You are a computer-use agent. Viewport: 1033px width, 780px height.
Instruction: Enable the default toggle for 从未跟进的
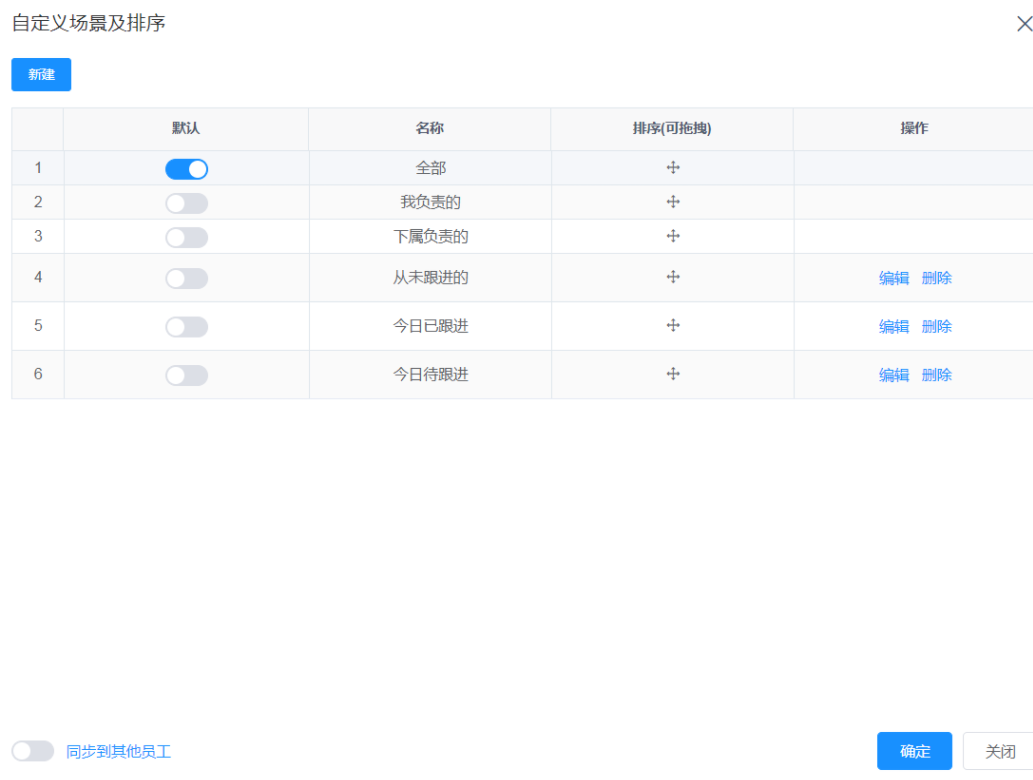click(186, 277)
